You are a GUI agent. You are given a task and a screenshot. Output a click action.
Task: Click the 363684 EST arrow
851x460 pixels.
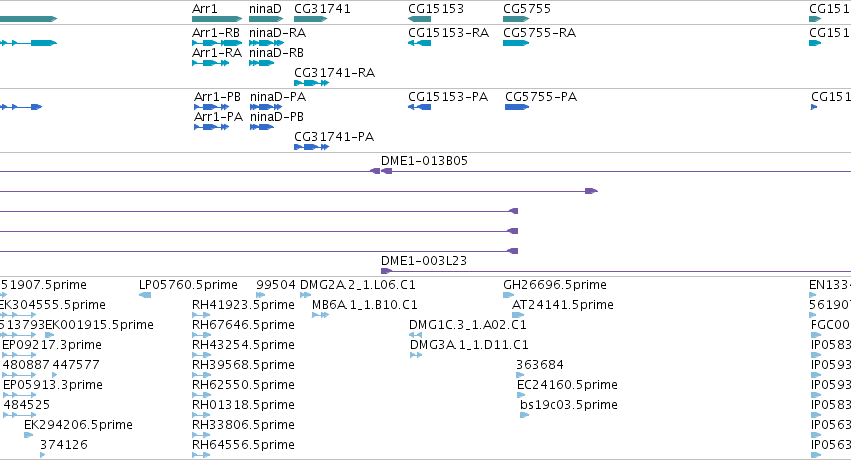point(520,375)
